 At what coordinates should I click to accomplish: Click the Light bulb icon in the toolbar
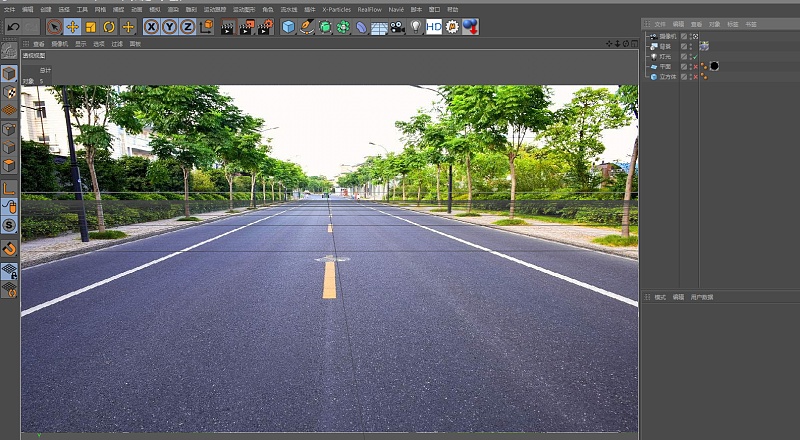click(x=416, y=27)
